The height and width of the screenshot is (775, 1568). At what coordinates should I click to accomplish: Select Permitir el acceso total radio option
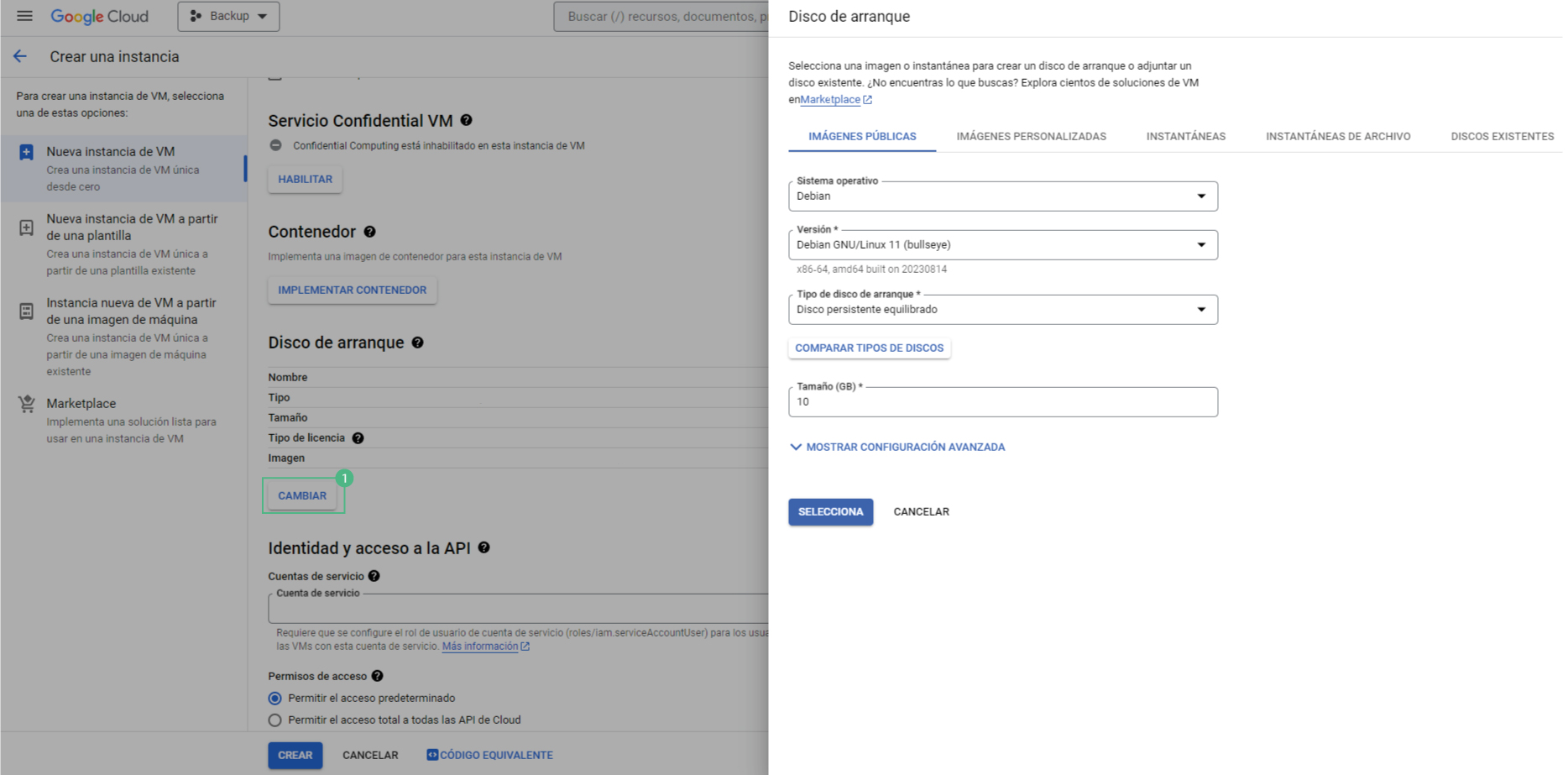(x=275, y=720)
